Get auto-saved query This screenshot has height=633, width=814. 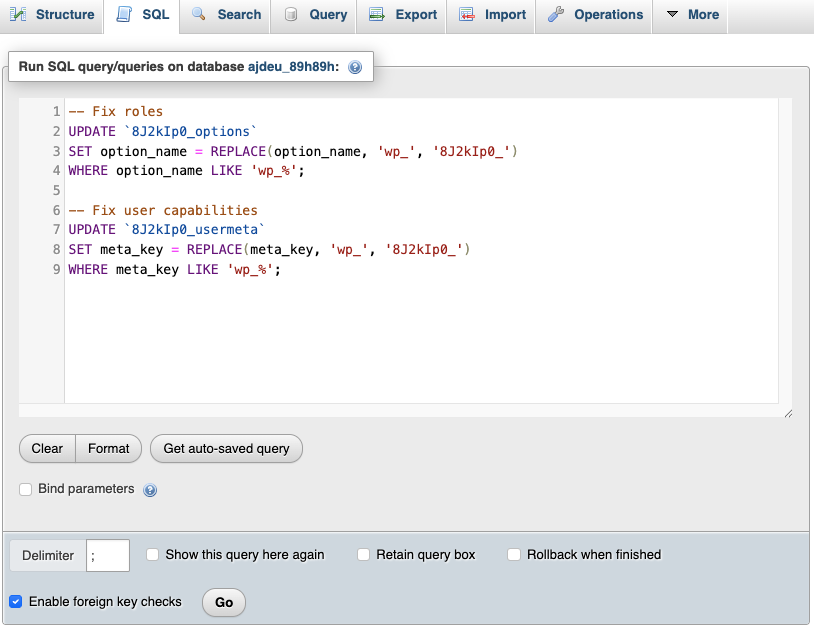[x=226, y=449]
